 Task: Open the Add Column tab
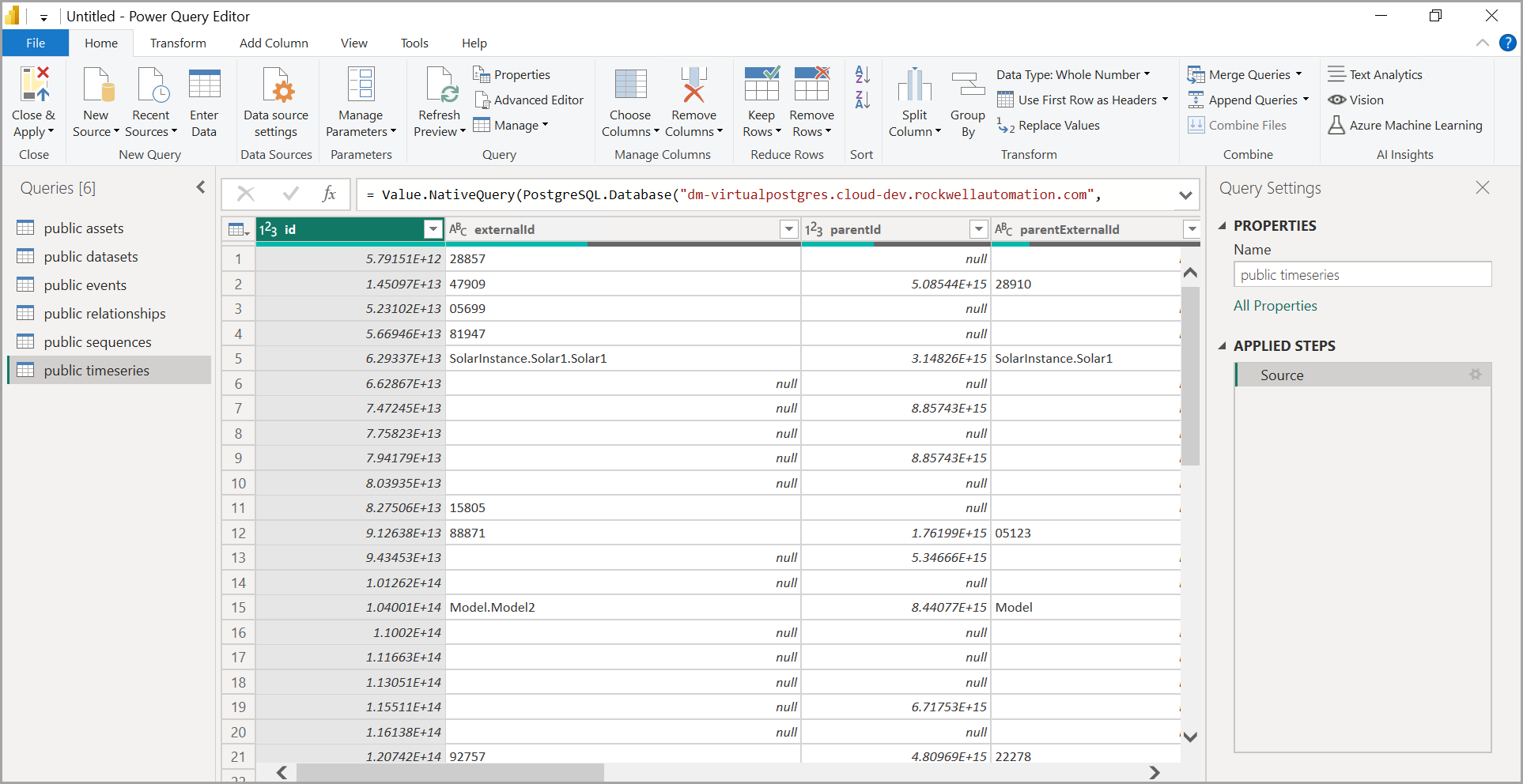pos(274,43)
